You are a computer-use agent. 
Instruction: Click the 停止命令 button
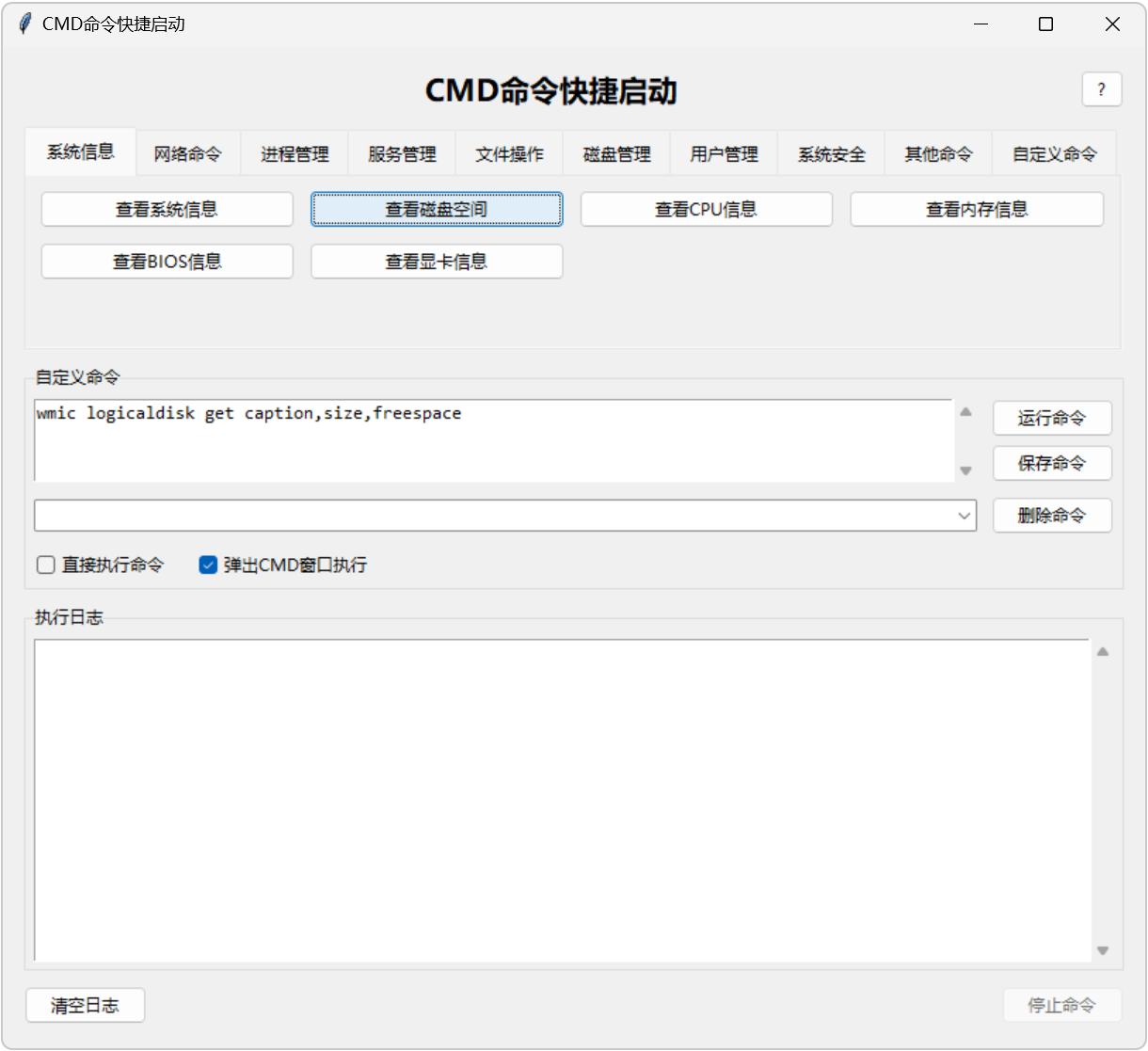[1062, 1005]
